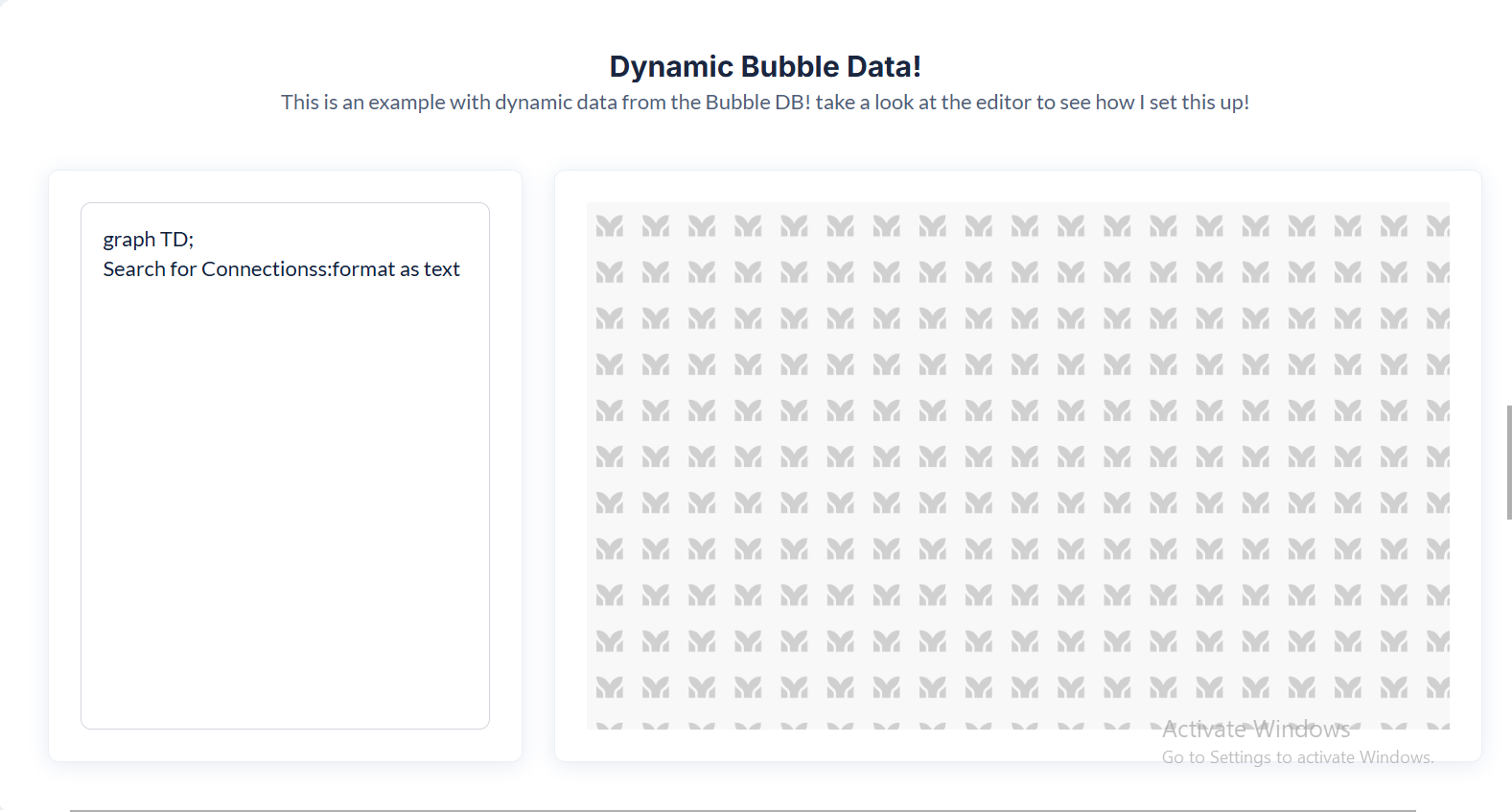Click "Go to Settings to activate Windows" text

tap(1297, 757)
